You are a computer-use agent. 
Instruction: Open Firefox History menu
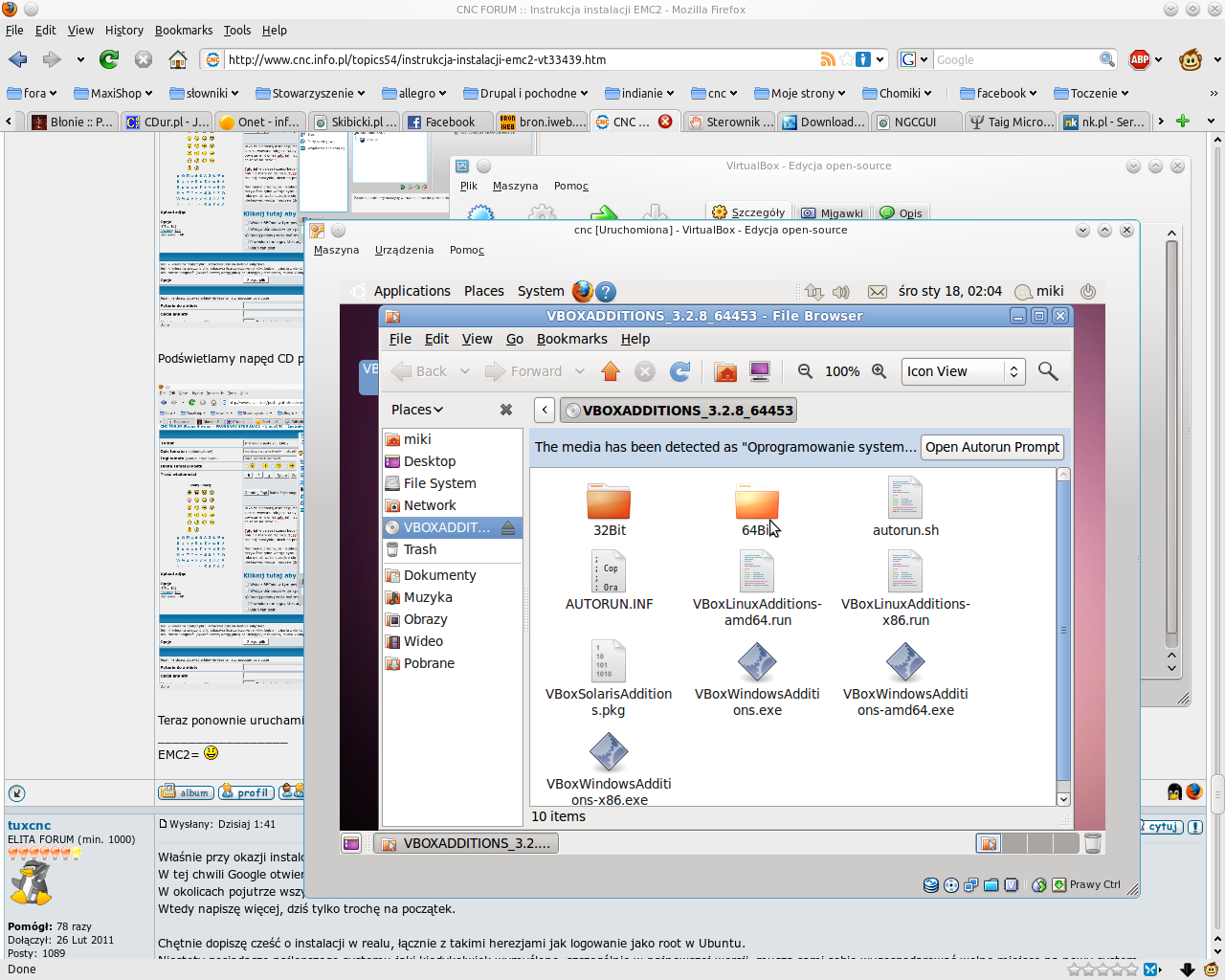tap(123, 30)
